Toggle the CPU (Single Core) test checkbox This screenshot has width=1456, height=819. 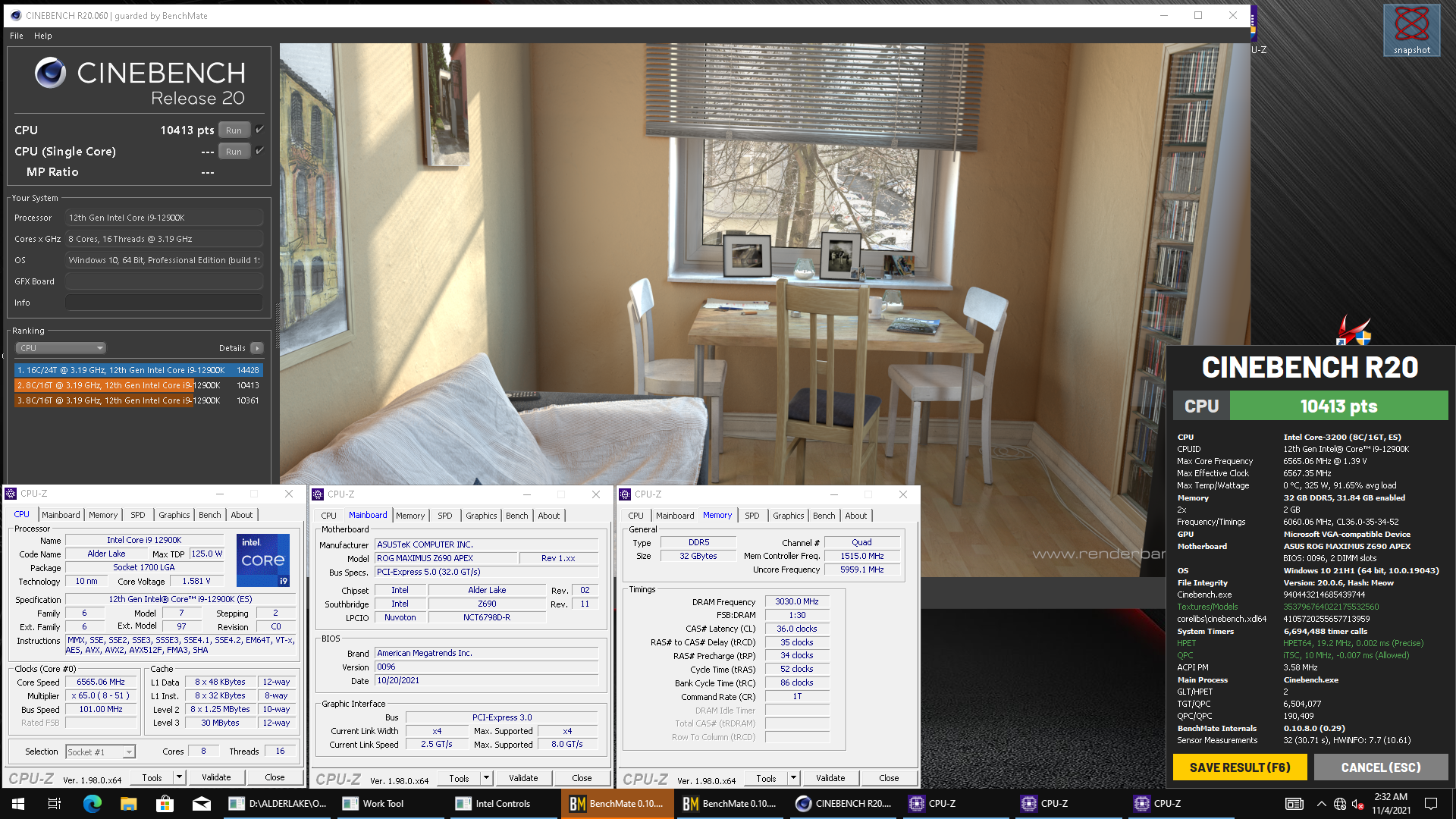tap(259, 151)
